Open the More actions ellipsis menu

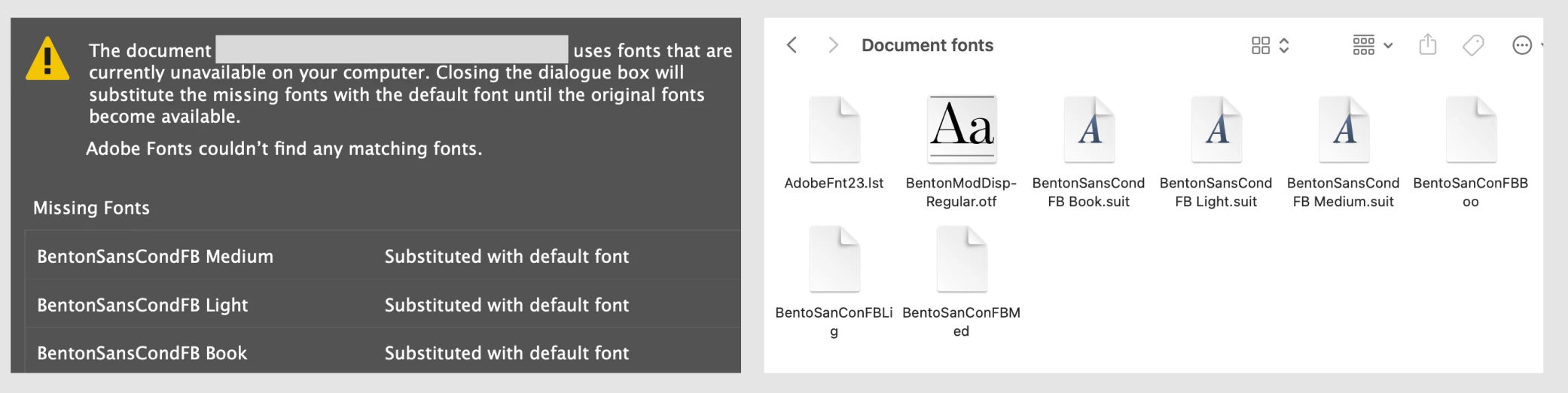(1522, 46)
